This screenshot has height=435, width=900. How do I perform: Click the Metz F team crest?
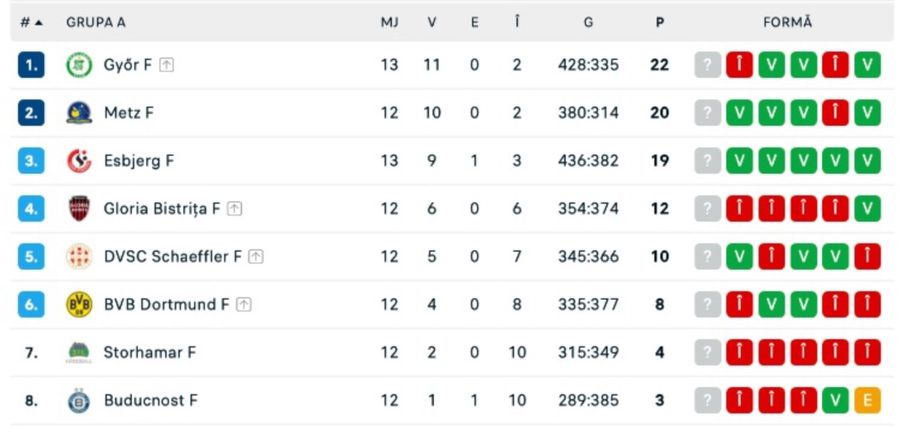pos(79,113)
